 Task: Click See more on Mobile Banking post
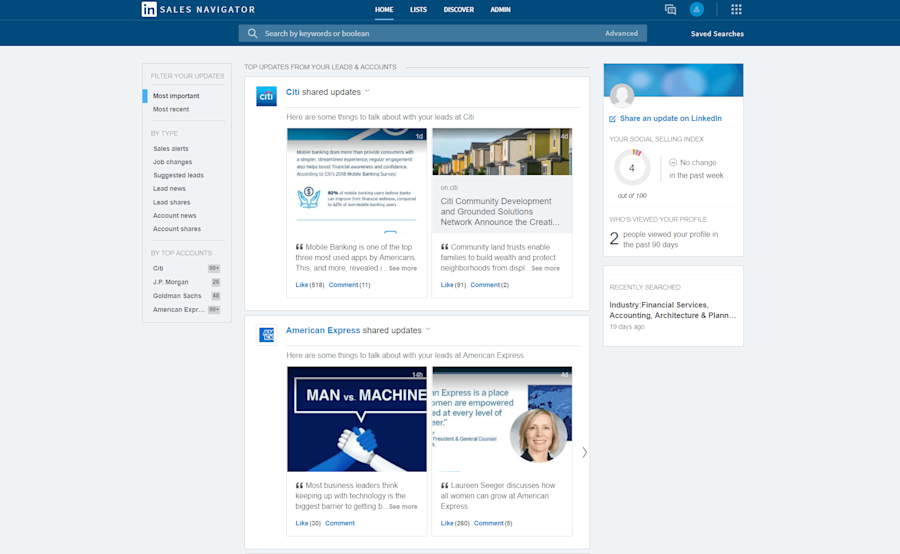coord(403,268)
